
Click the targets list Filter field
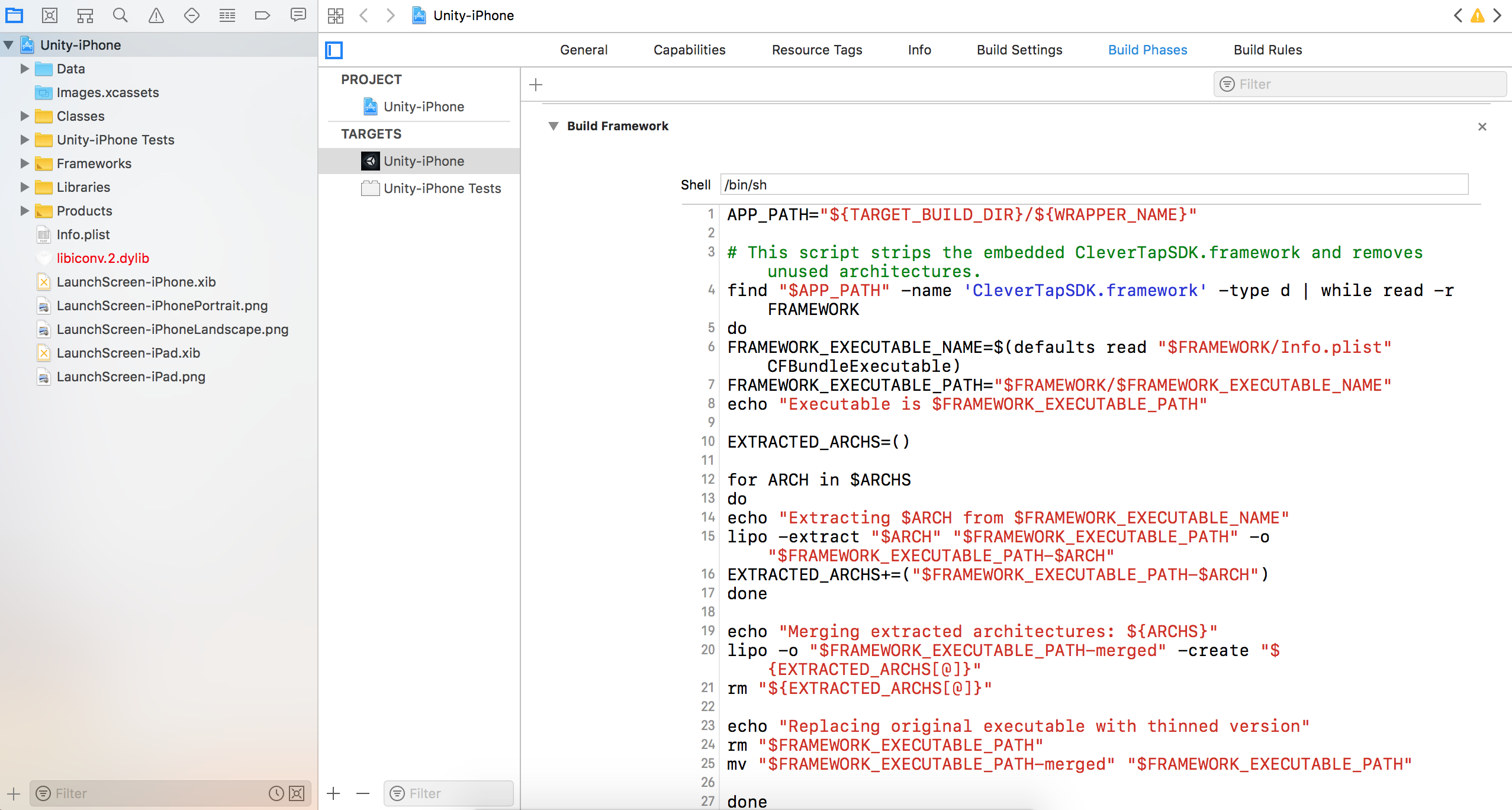(x=448, y=793)
